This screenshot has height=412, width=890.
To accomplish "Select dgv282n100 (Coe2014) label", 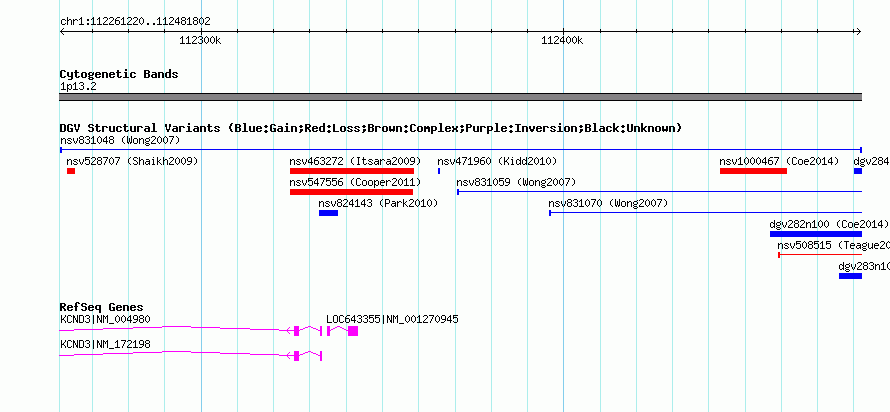I will (x=829, y=224).
